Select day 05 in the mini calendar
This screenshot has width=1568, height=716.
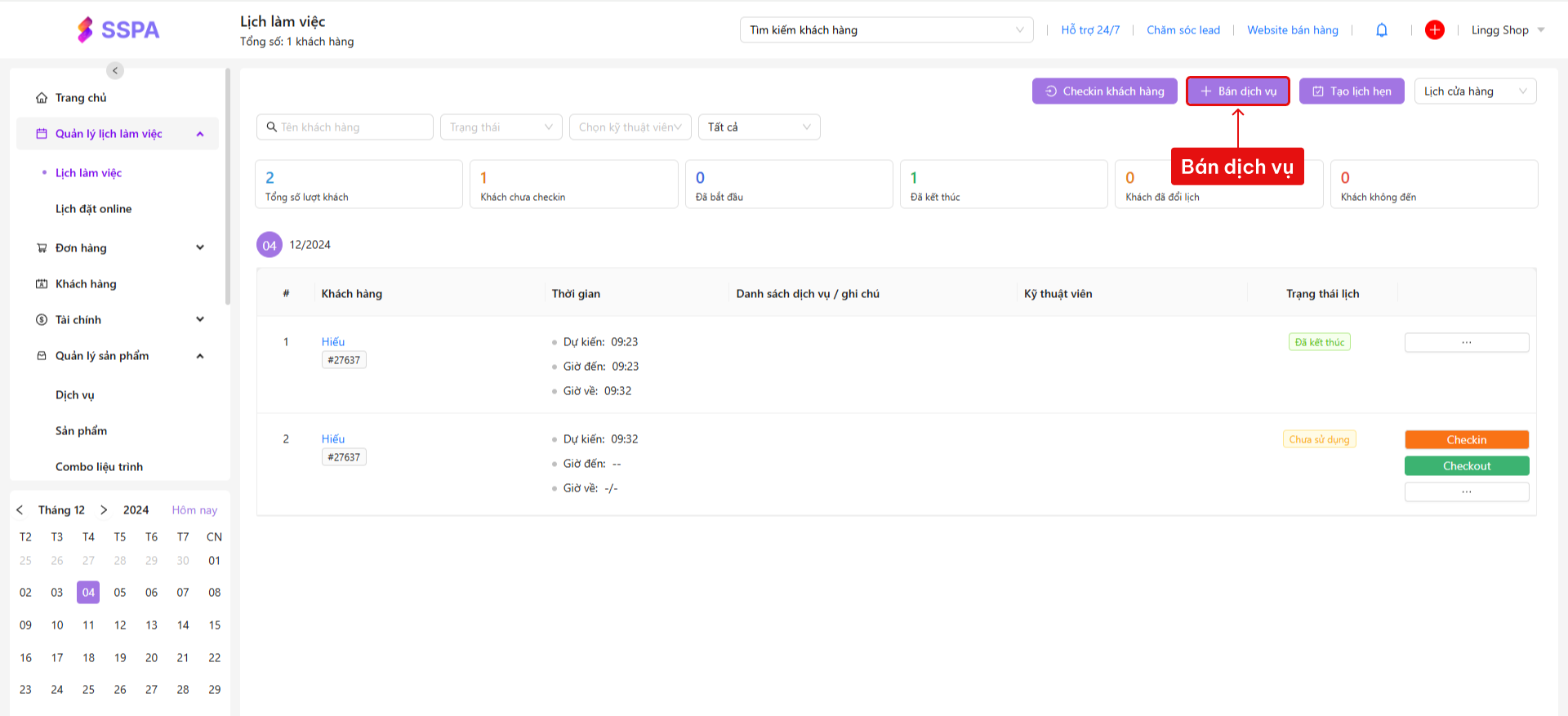click(120, 593)
